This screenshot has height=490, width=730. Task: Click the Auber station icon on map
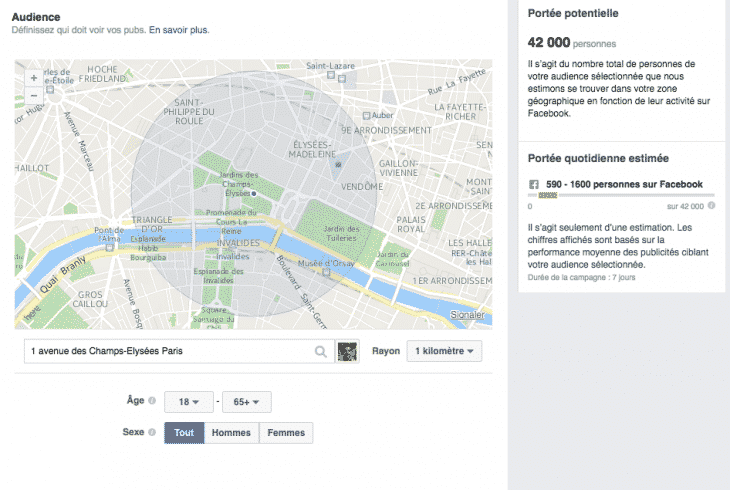(x=366, y=116)
